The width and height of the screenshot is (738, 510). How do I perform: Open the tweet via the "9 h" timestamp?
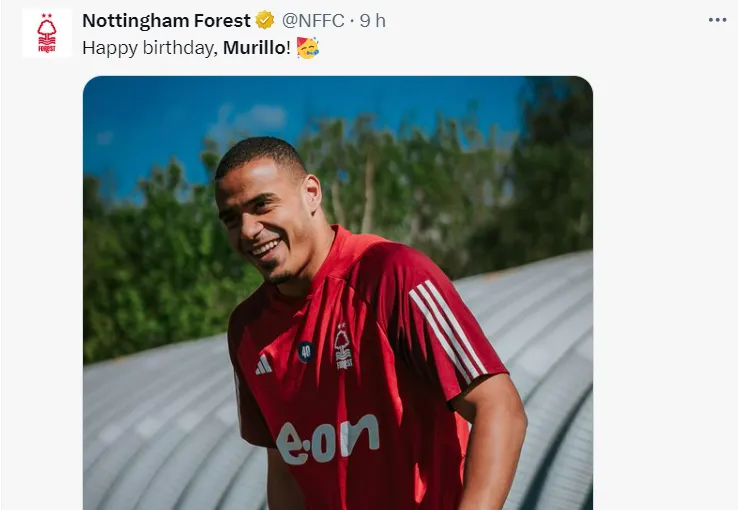373,20
